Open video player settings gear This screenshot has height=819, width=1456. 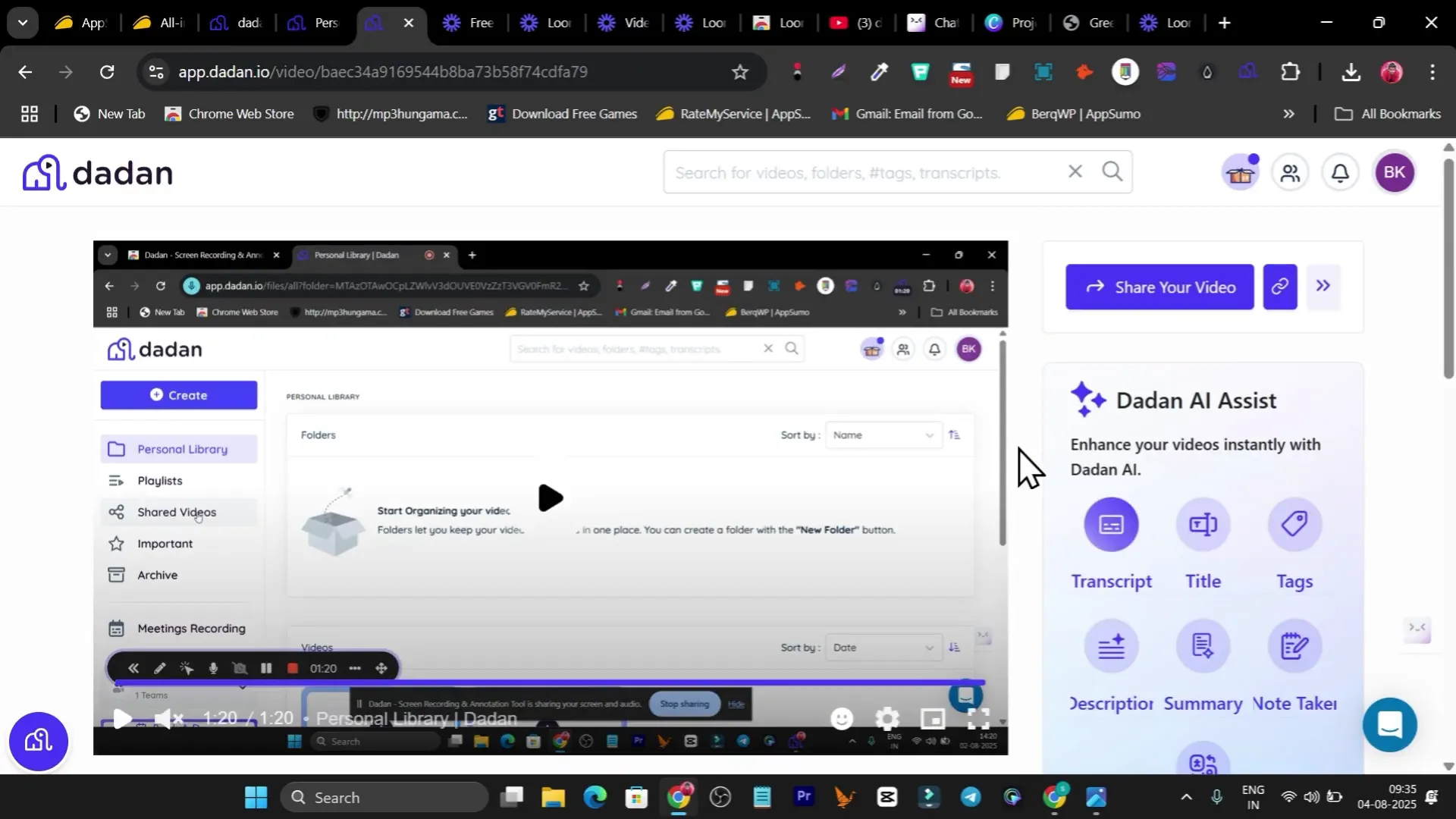click(886, 718)
